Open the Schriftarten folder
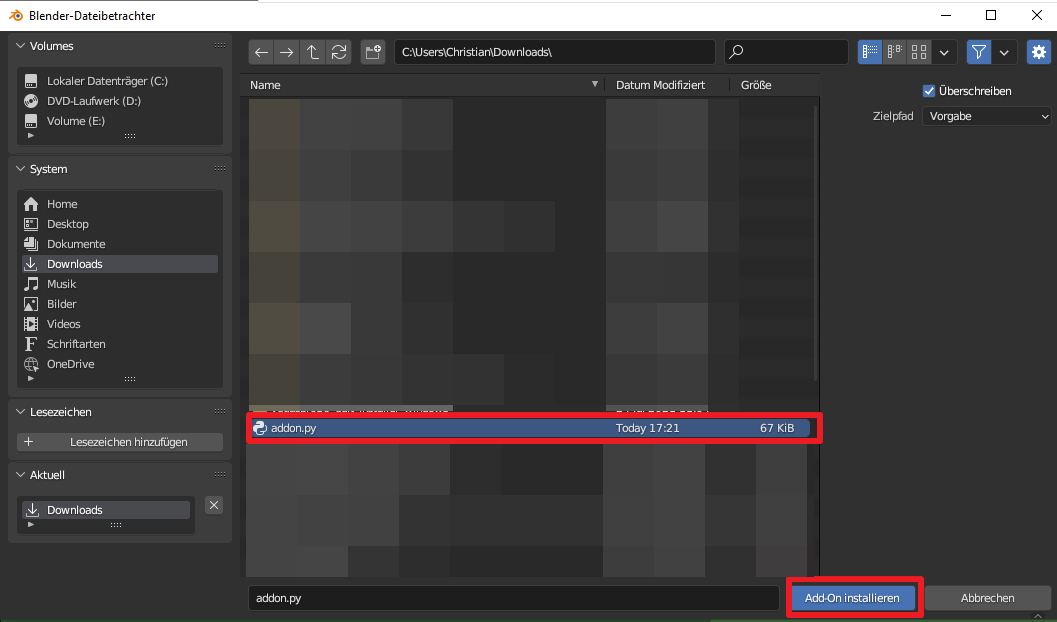 pos(120,344)
